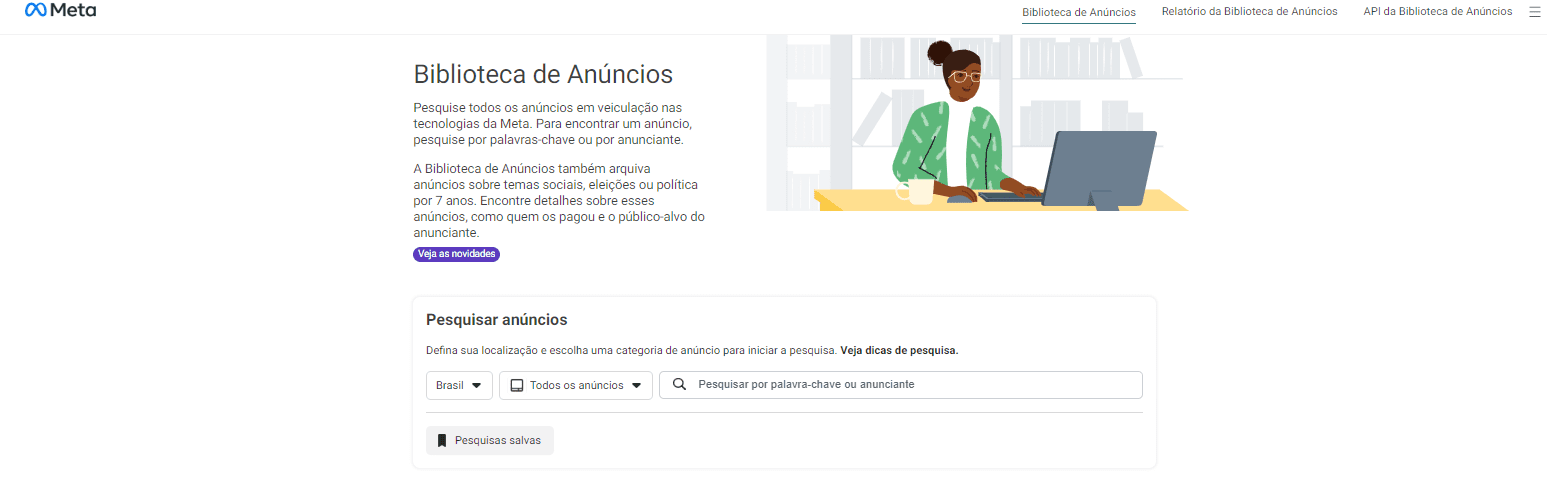This screenshot has height=479, width=1547.
Task: Click the bookmark icon beside Pesquisas salvas
Action: click(x=442, y=441)
